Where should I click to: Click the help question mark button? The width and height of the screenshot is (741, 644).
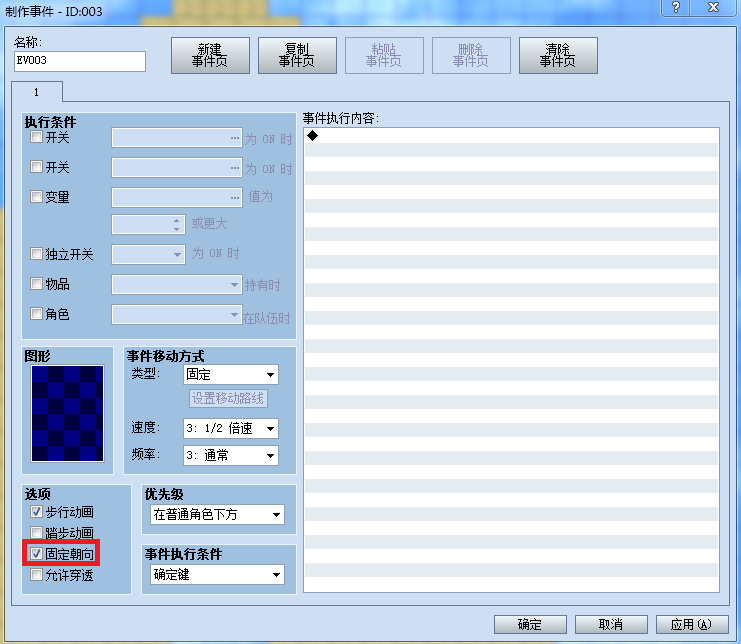click(x=676, y=8)
